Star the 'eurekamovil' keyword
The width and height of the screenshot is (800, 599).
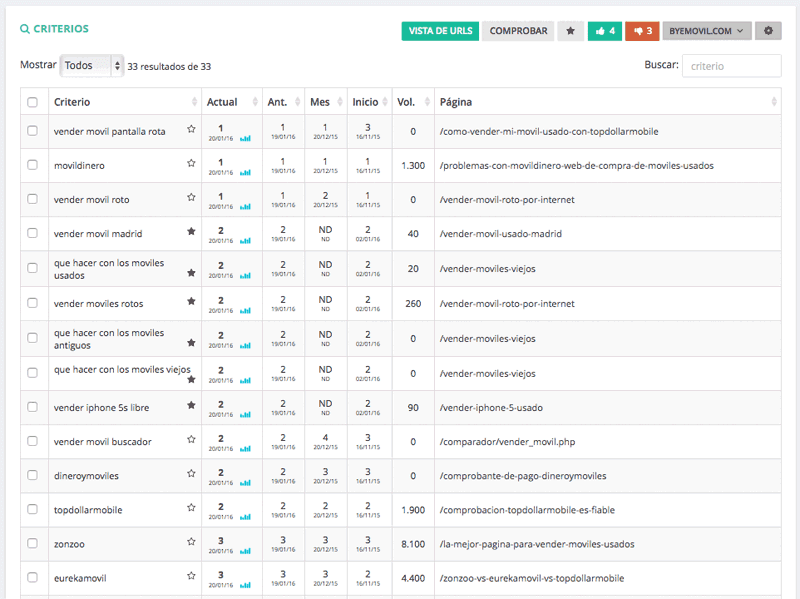(191, 576)
